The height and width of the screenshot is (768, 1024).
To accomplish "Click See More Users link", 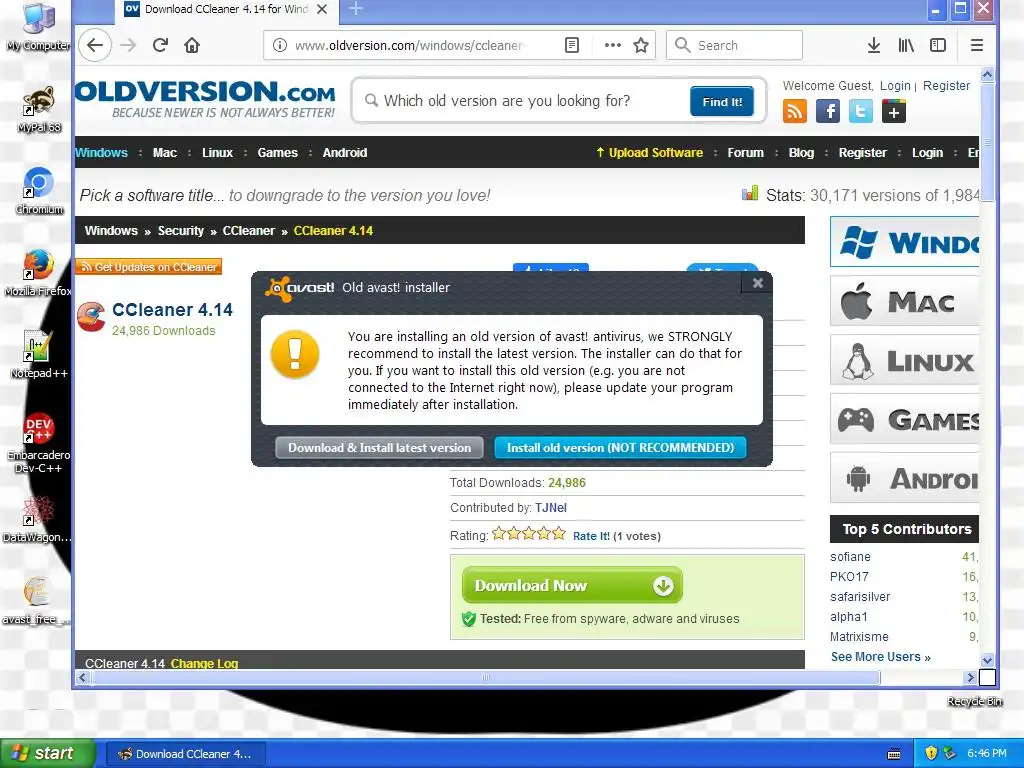I will [x=880, y=657].
